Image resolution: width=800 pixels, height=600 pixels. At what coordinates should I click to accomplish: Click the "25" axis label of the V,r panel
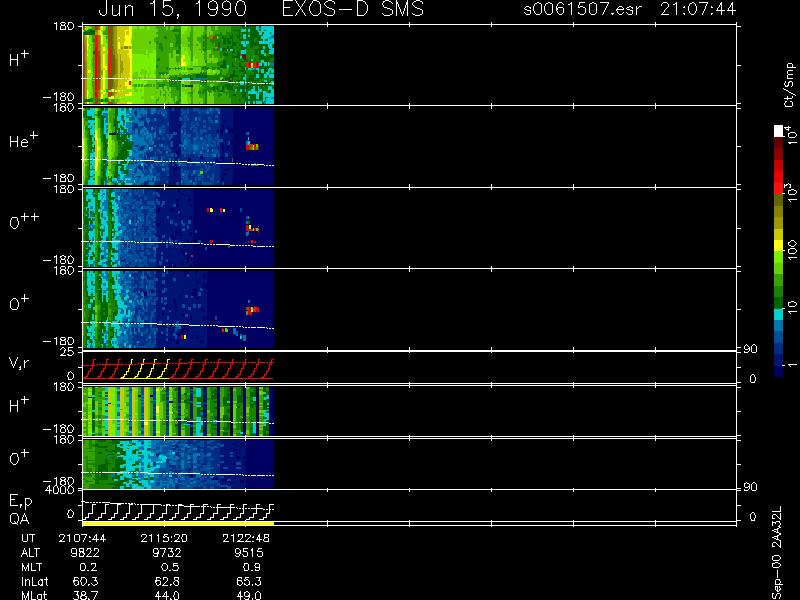pos(68,352)
